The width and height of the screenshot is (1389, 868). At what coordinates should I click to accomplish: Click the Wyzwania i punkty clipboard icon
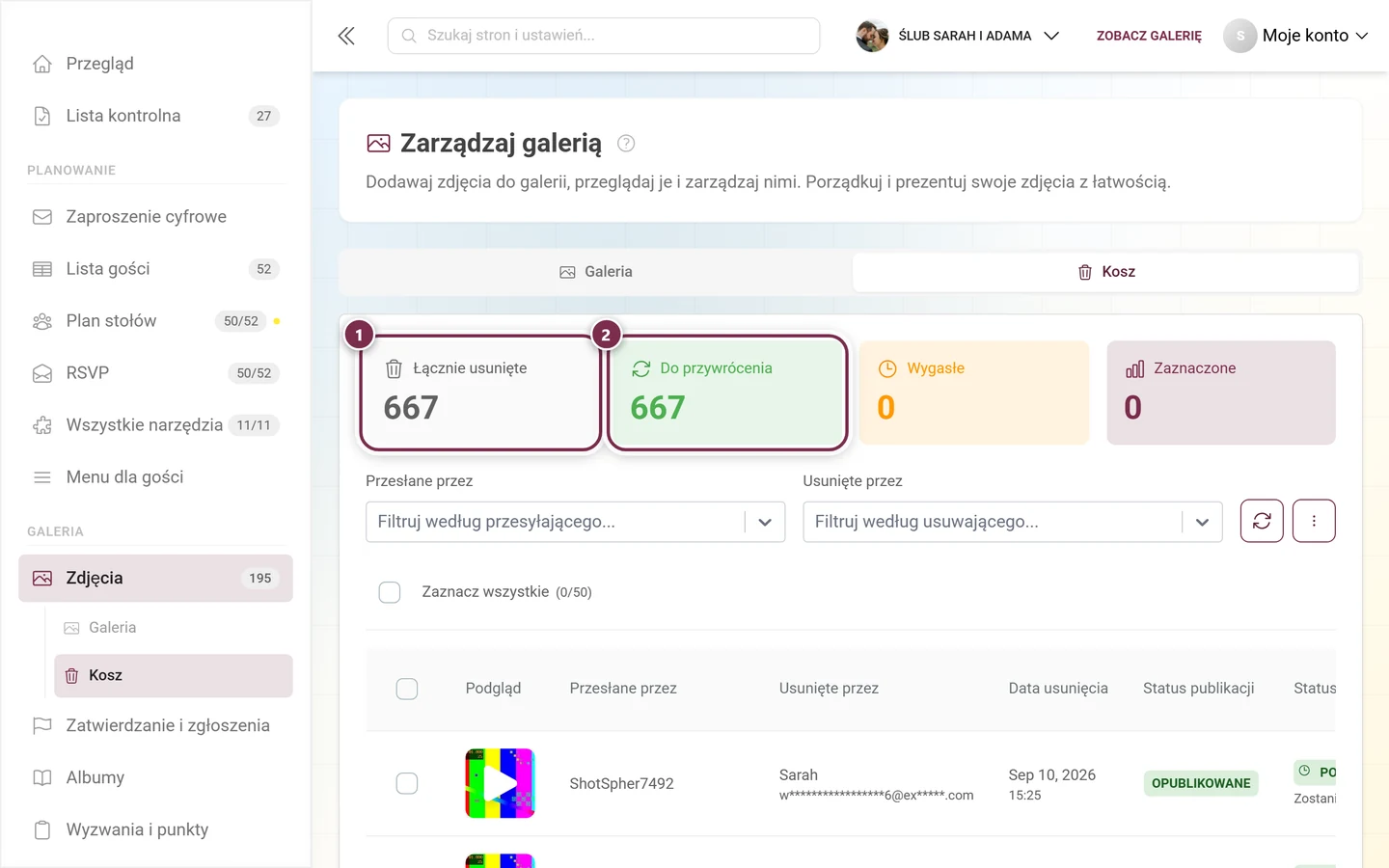point(42,829)
